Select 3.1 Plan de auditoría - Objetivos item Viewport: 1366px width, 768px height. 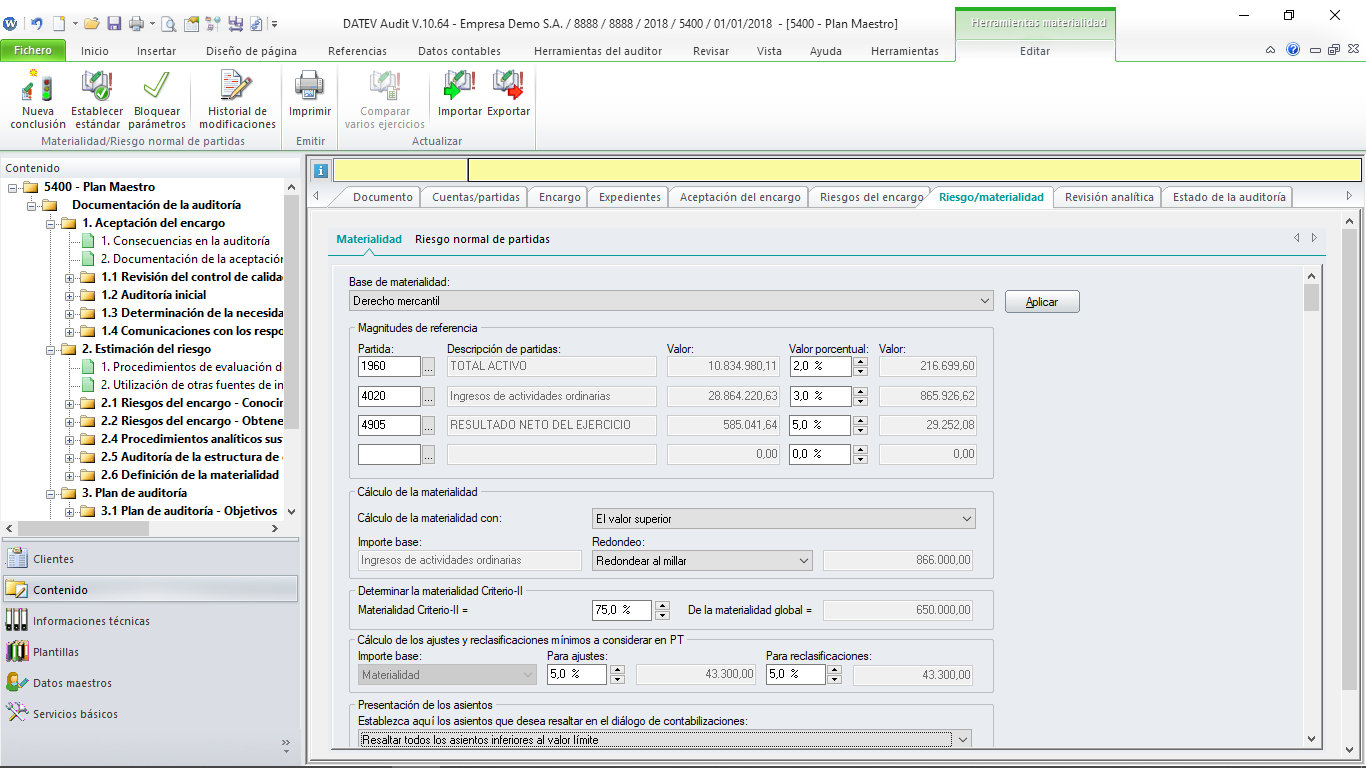click(189, 511)
